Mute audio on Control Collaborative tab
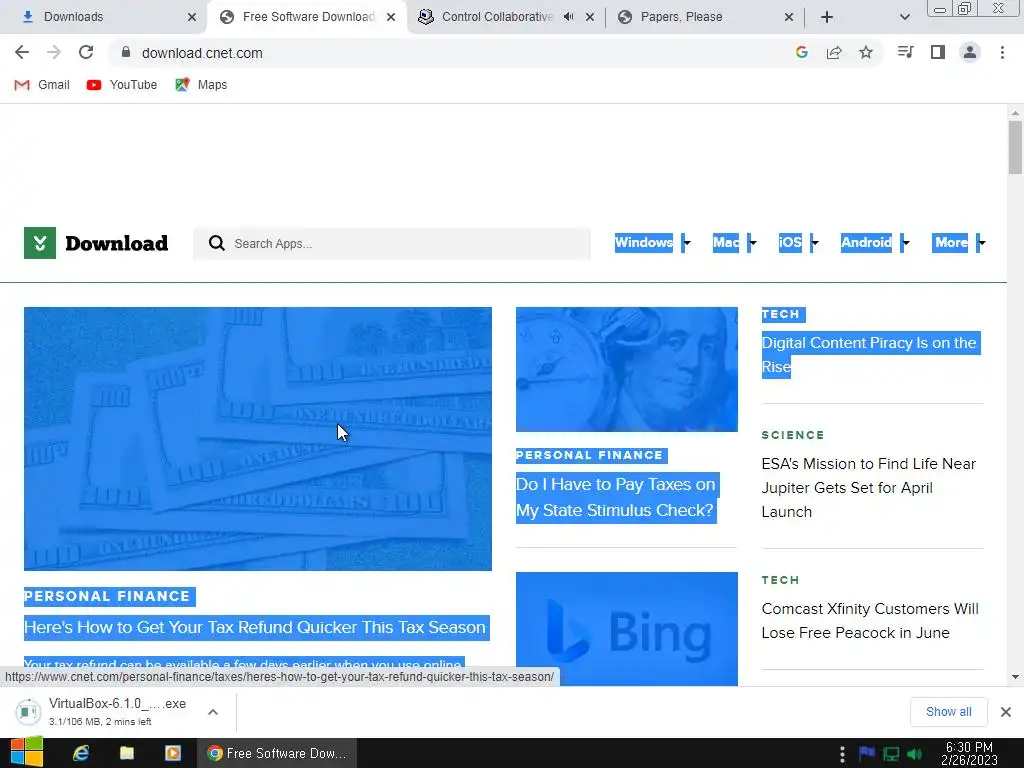Image resolution: width=1024 pixels, height=768 pixels. point(568,17)
